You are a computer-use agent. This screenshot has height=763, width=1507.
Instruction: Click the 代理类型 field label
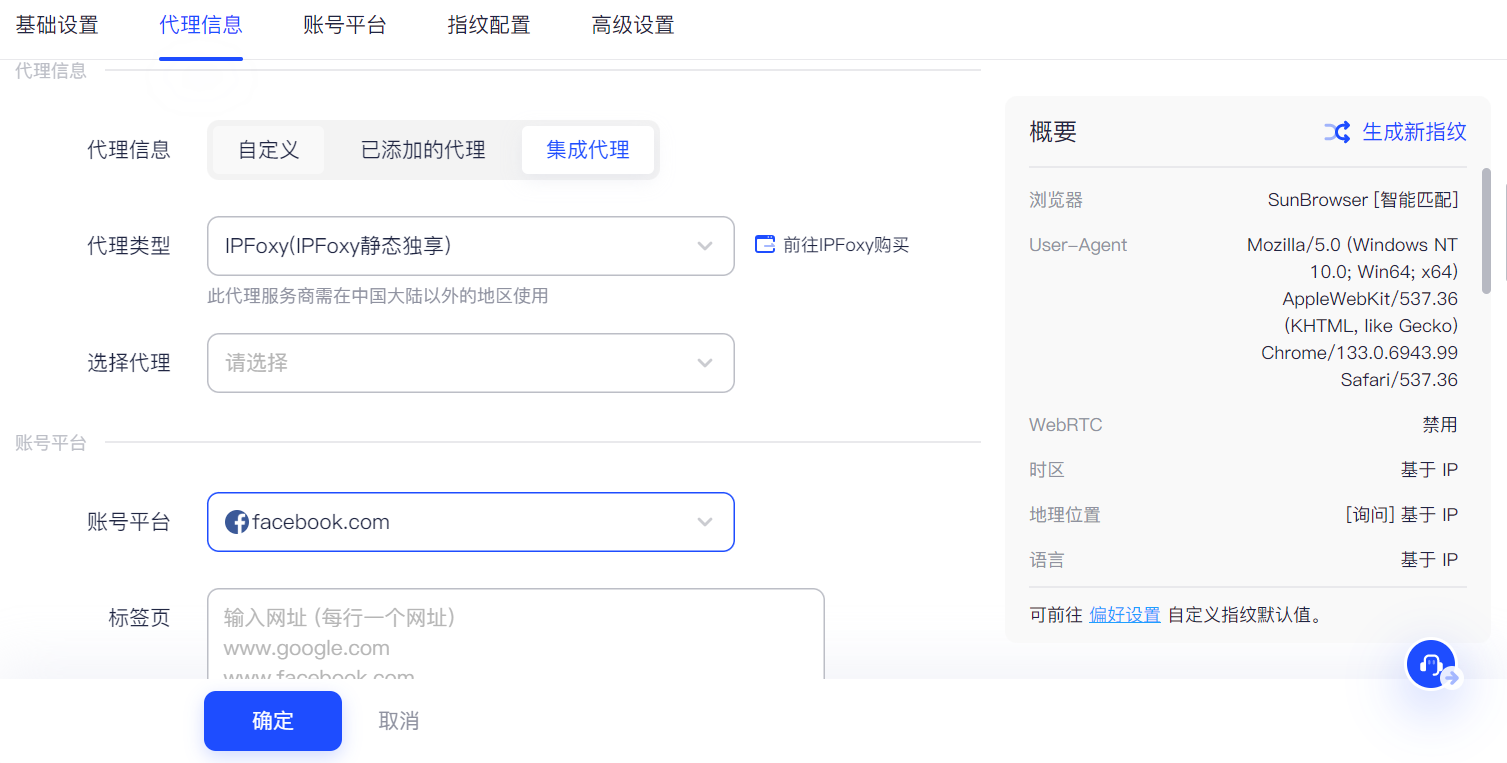(129, 246)
